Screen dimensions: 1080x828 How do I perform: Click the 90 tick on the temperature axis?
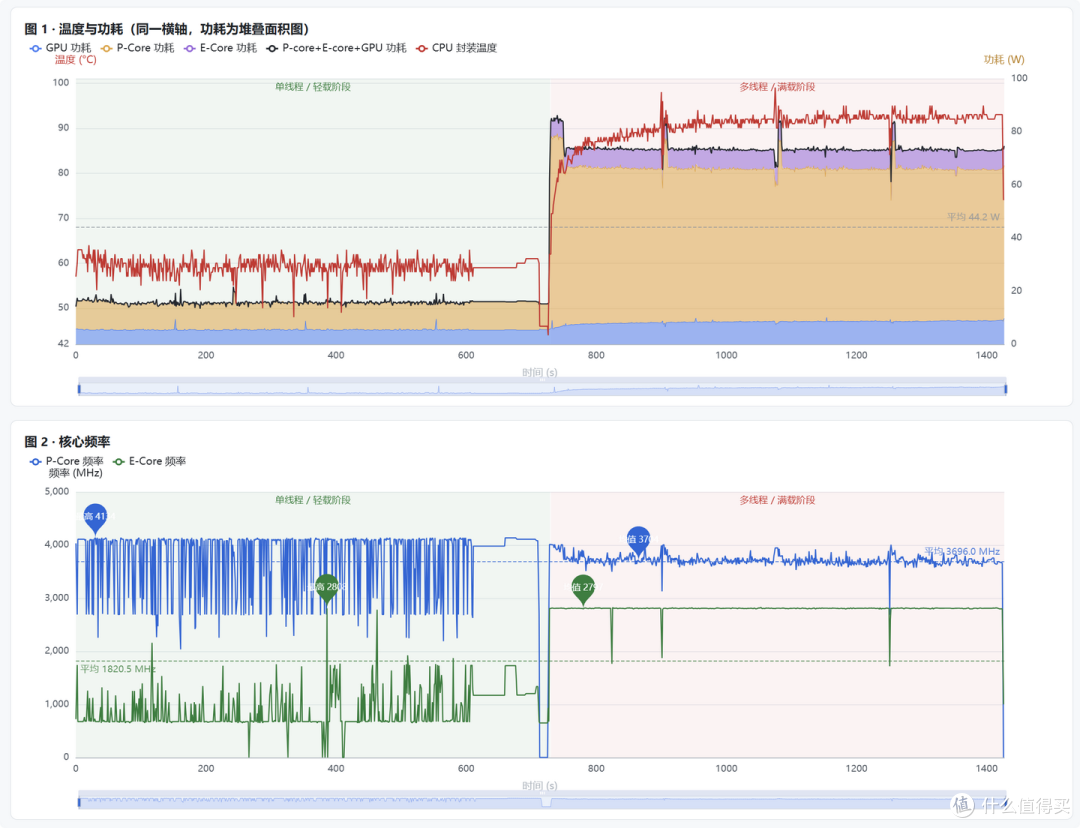63,128
